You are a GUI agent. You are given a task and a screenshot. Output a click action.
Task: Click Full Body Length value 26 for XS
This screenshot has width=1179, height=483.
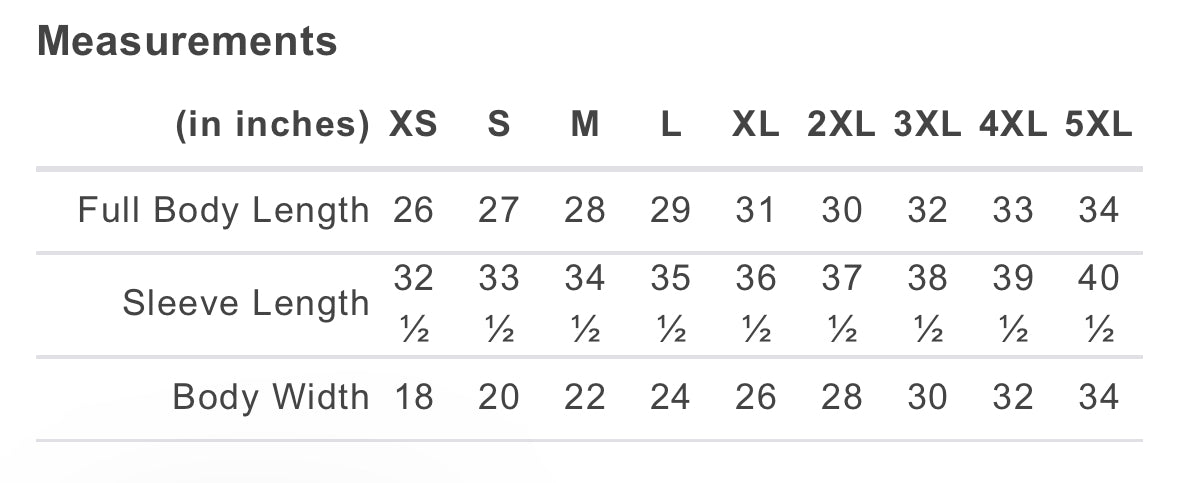point(413,210)
